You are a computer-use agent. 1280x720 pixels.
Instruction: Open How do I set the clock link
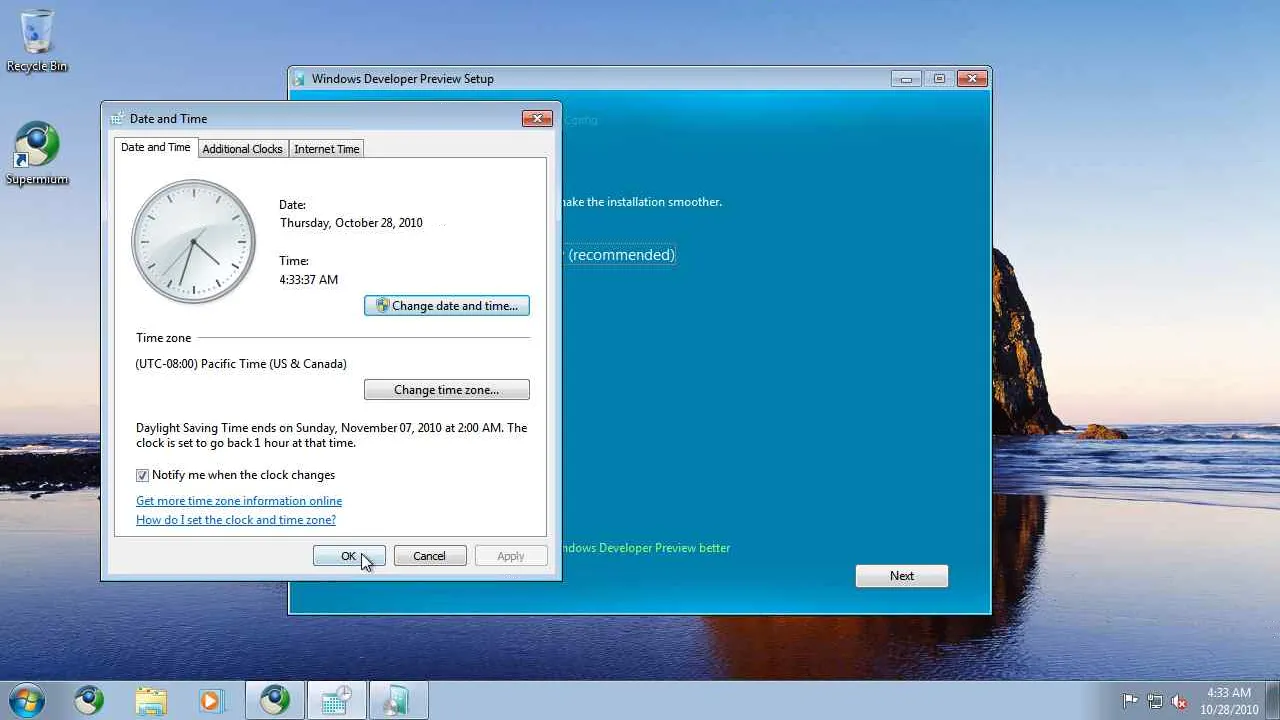(236, 520)
